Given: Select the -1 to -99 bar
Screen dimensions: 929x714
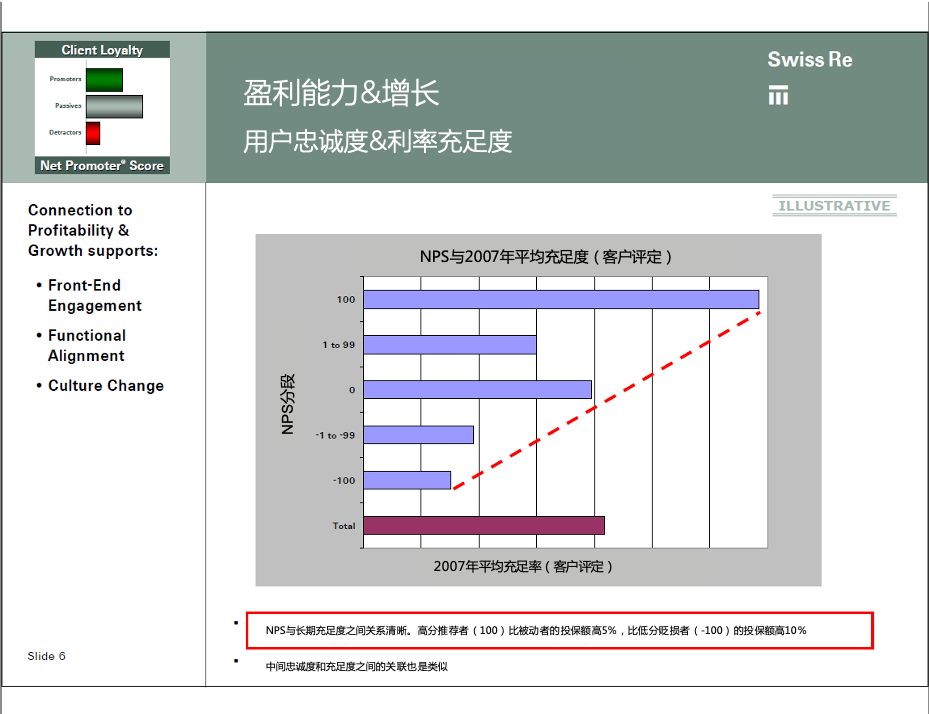Looking at the screenshot, I should tap(418, 435).
